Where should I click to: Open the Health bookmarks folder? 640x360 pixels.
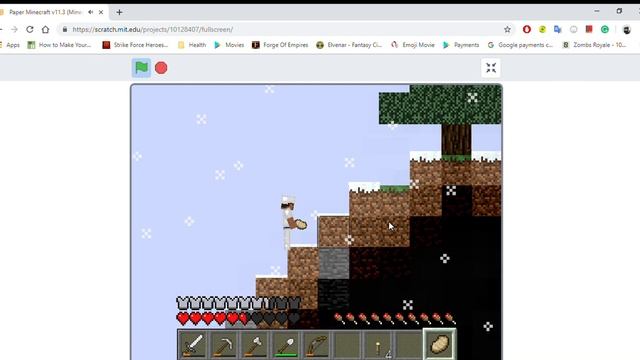tap(192, 45)
